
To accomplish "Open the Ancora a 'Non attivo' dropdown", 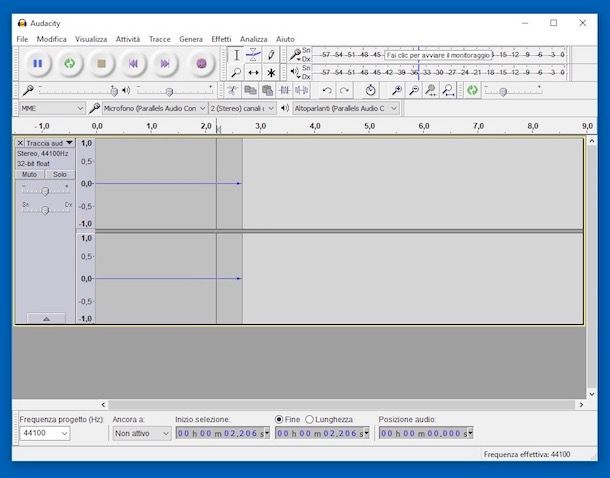I will click(x=142, y=433).
